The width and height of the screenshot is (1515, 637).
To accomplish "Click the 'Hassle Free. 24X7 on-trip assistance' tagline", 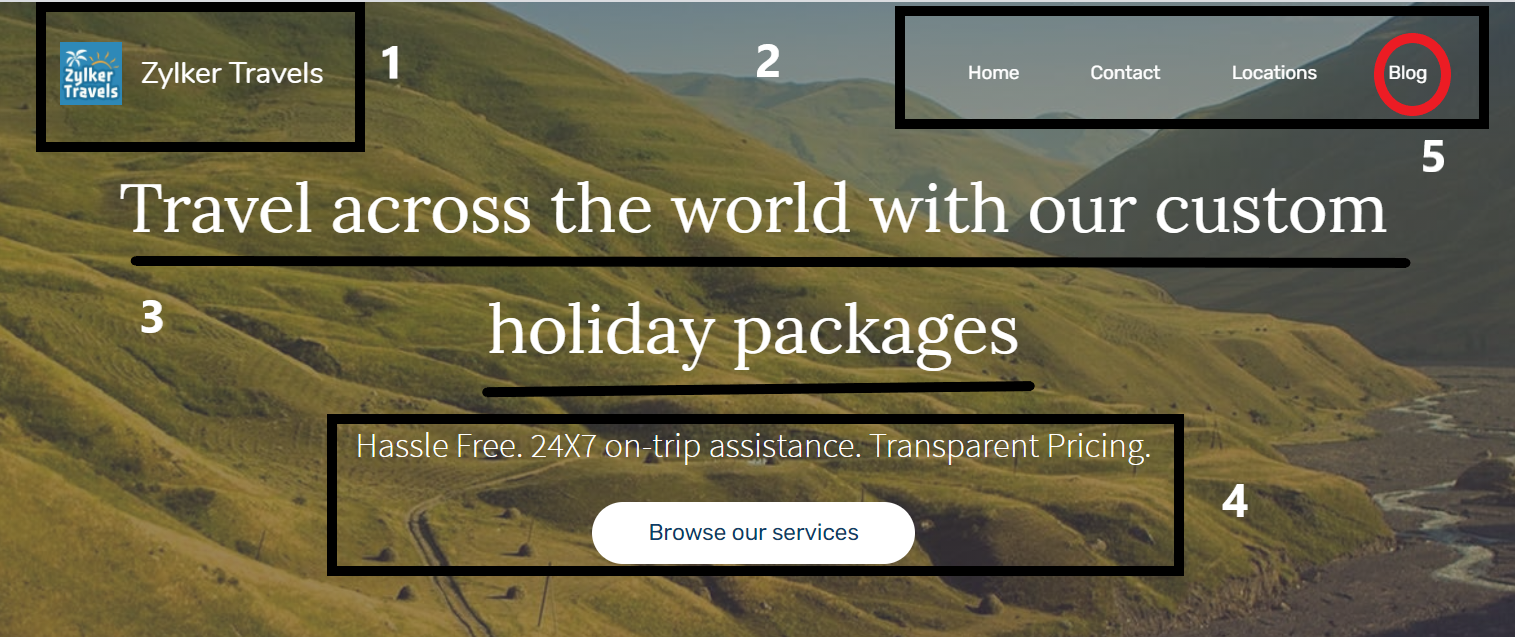I will [607, 446].
